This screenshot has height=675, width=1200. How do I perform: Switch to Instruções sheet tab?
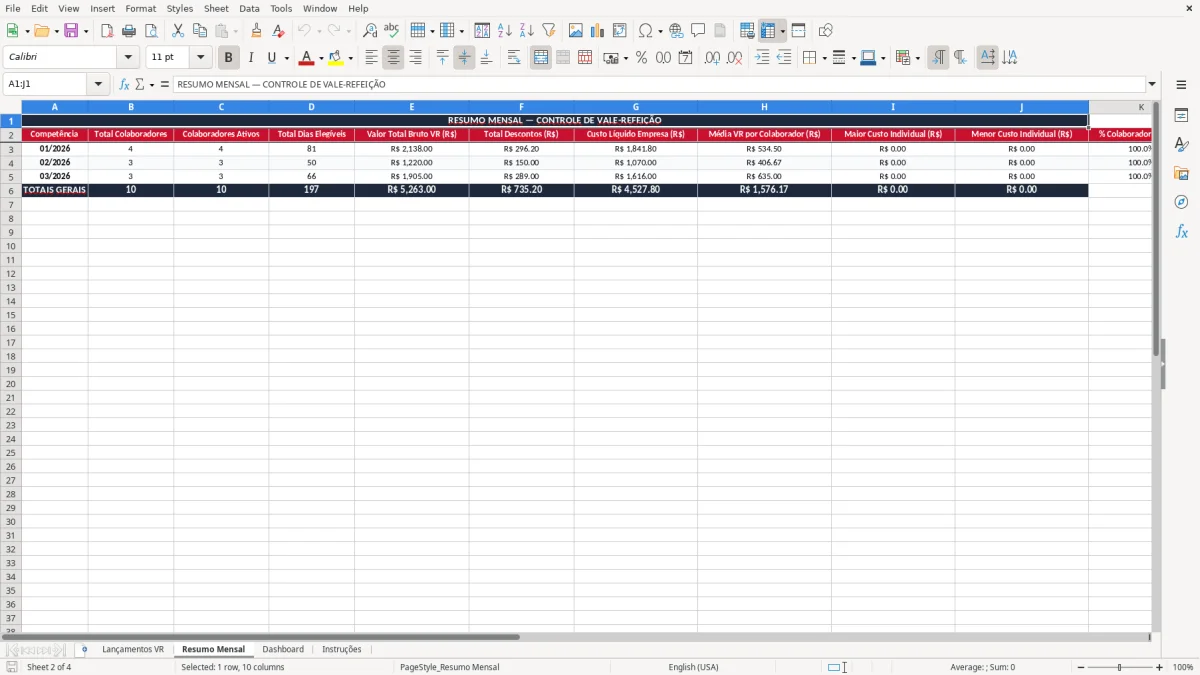342,650
